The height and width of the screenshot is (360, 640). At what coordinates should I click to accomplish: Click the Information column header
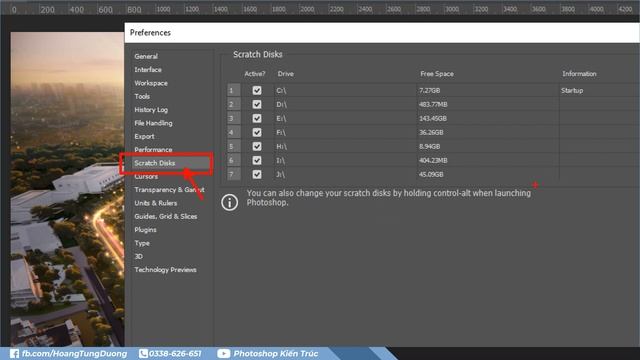579,74
